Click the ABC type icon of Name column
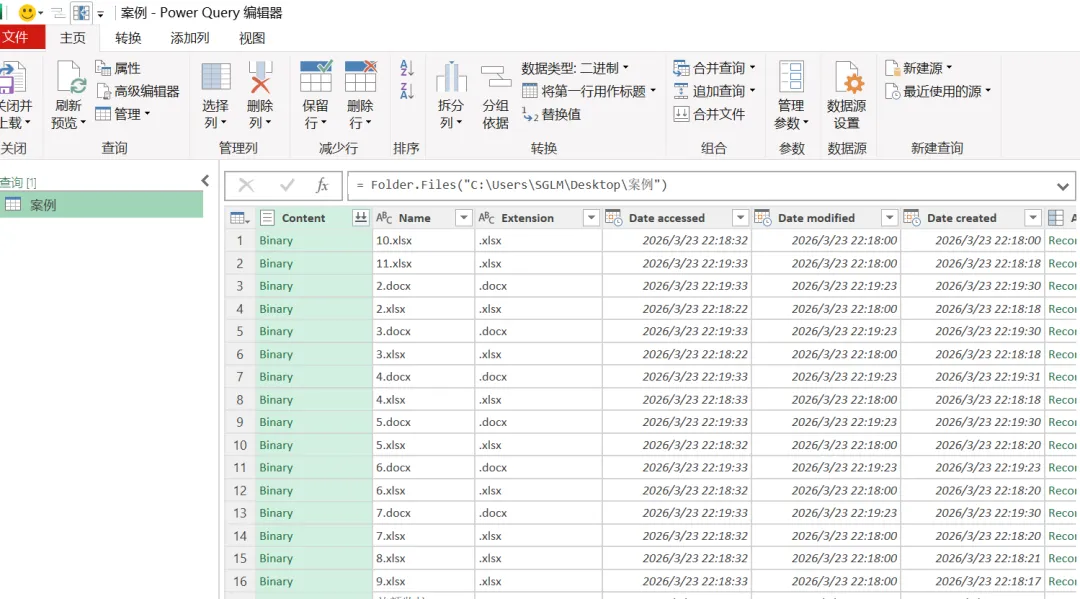Screen dimensions: 1080x599 point(384,218)
